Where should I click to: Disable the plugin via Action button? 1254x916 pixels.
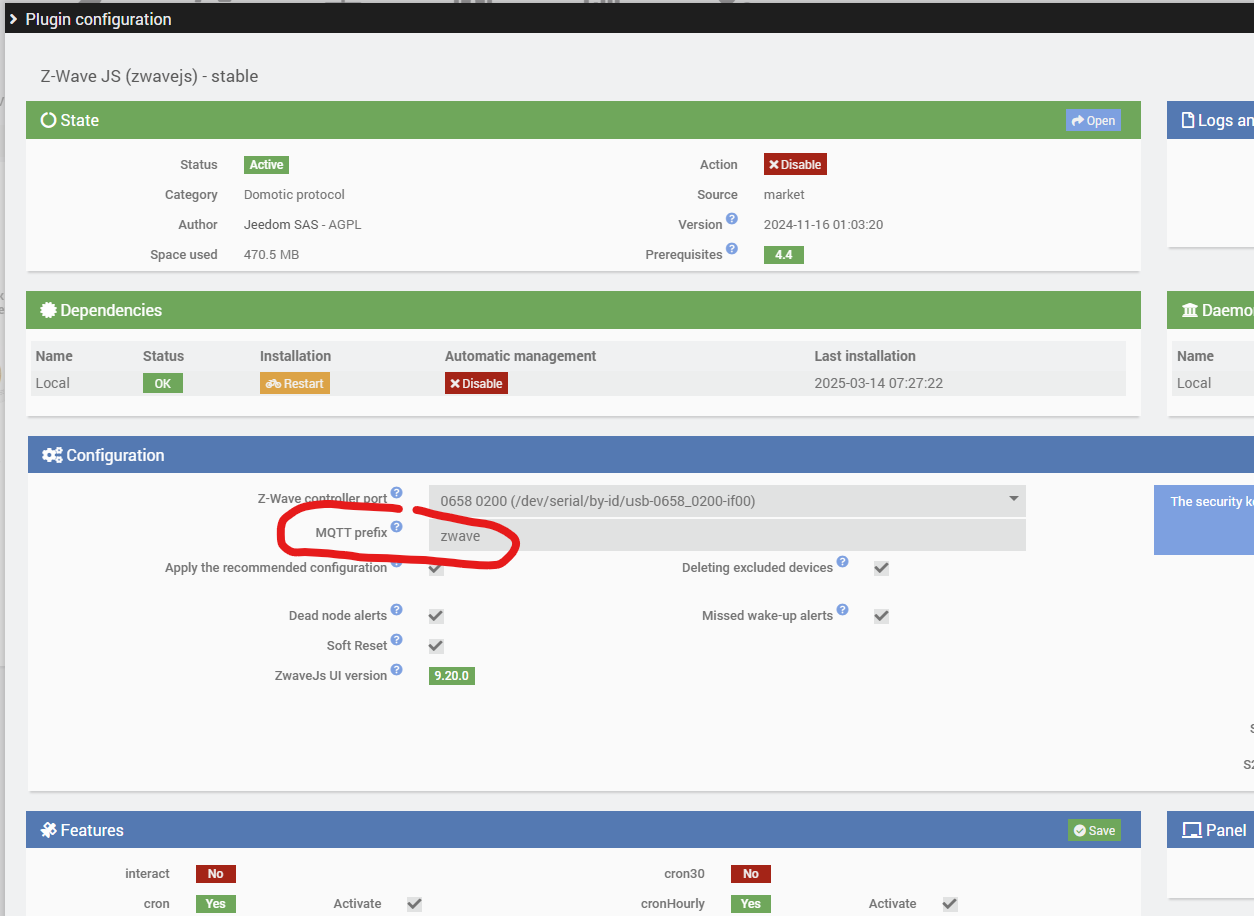click(795, 165)
